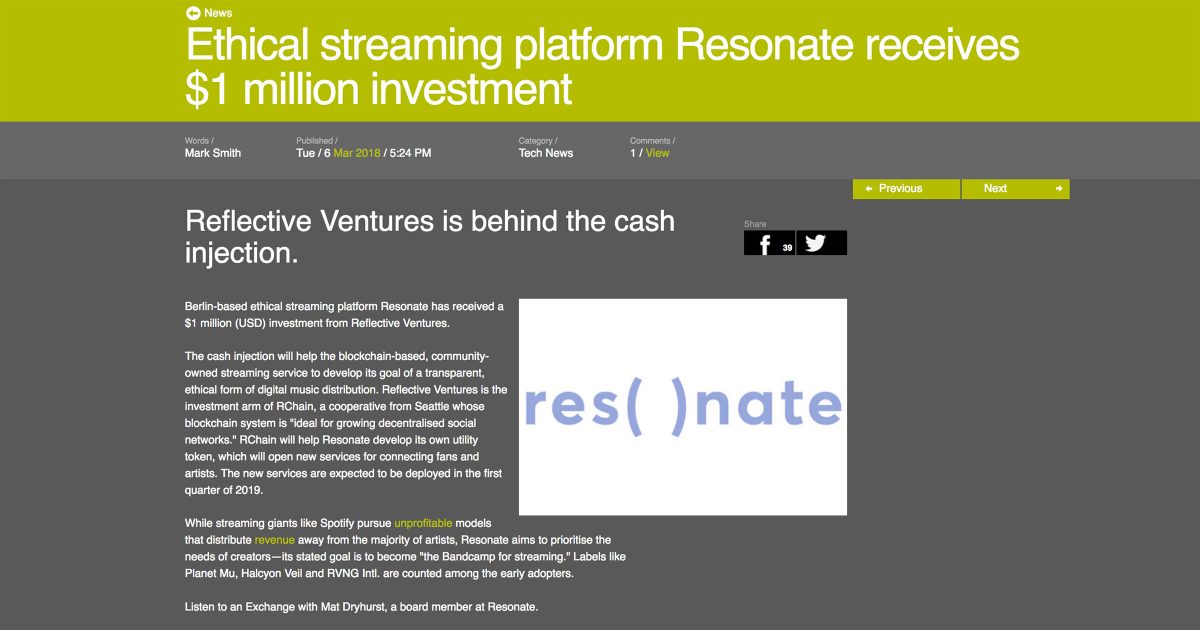Click the 'Published /' label
The image size is (1200, 630).
point(317,141)
